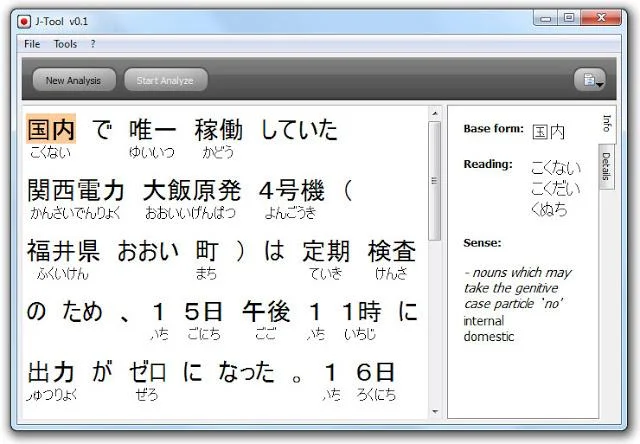Open the ? help menu
The height and width of the screenshot is (444, 640).
93,44
